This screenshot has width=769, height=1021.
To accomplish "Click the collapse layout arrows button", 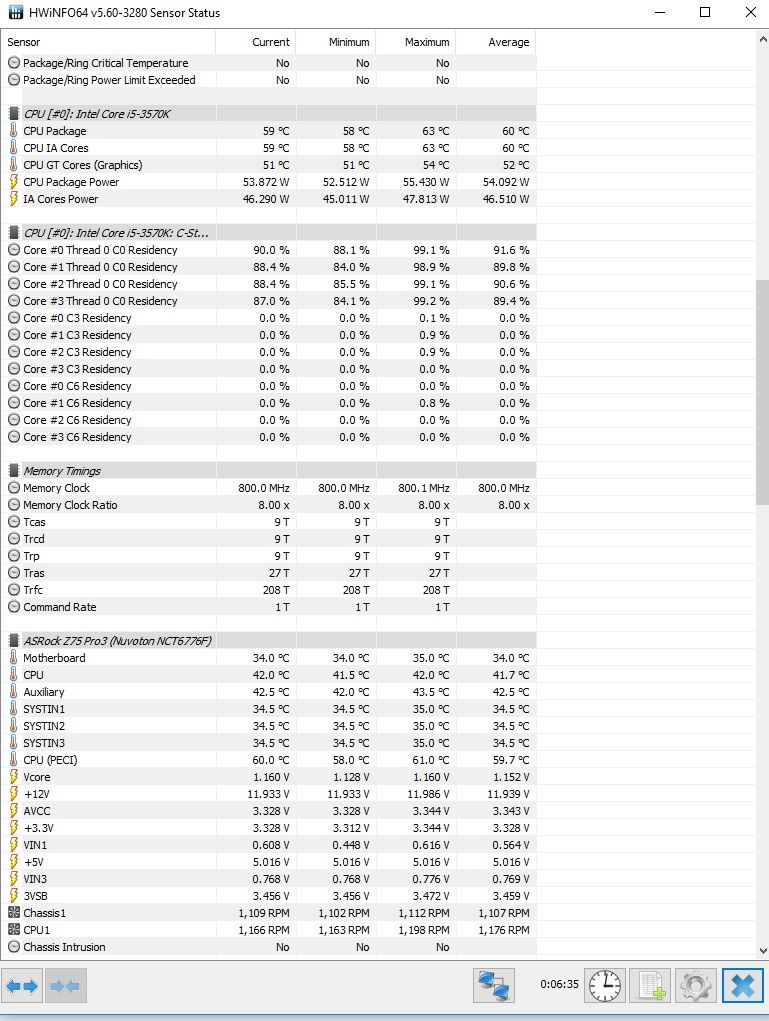I will [x=65, y=986].
